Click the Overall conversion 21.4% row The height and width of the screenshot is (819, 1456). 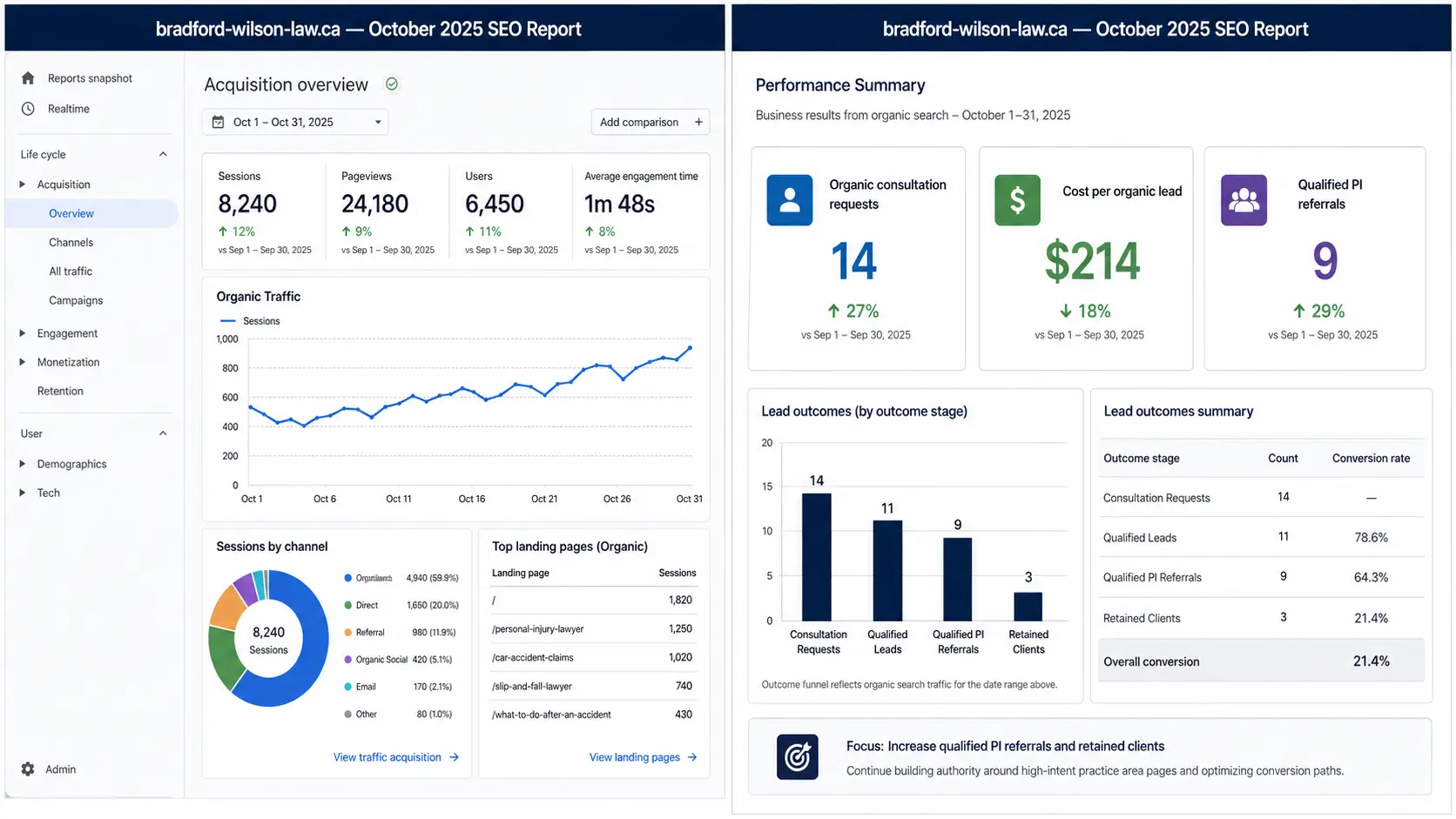click(1261, 661)
